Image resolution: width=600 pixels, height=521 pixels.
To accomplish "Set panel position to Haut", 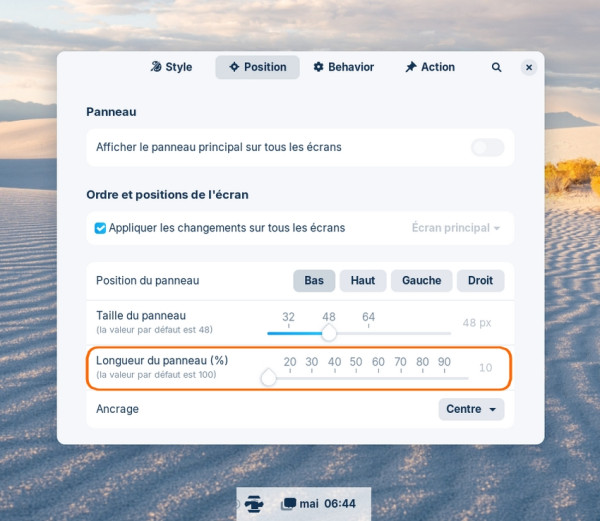I will tap(363, 281).
